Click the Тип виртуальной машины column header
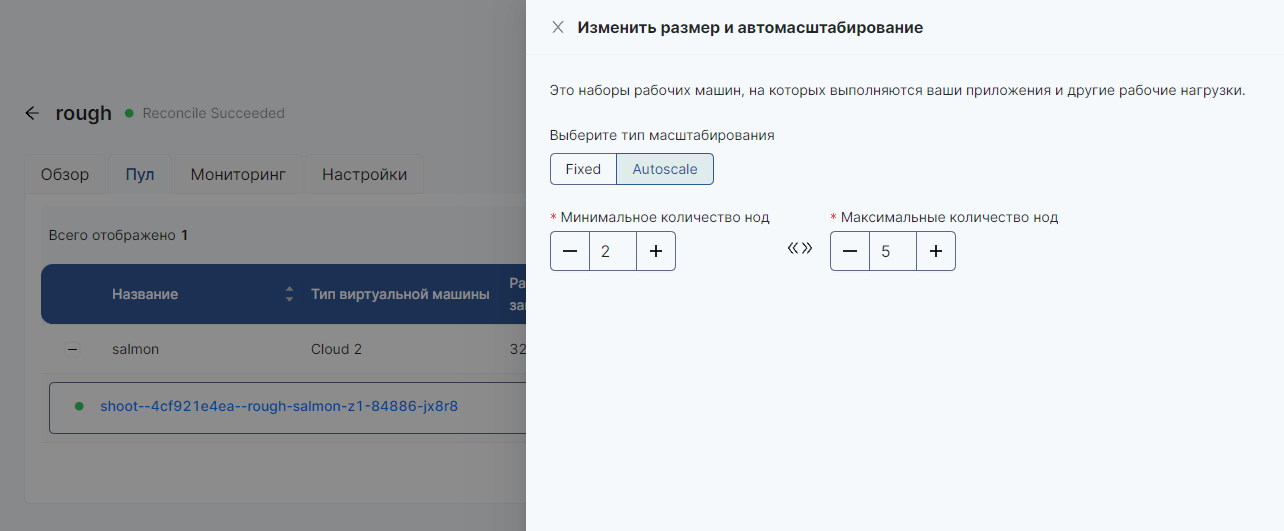1284x531 pixels. [x=400, y=294]
